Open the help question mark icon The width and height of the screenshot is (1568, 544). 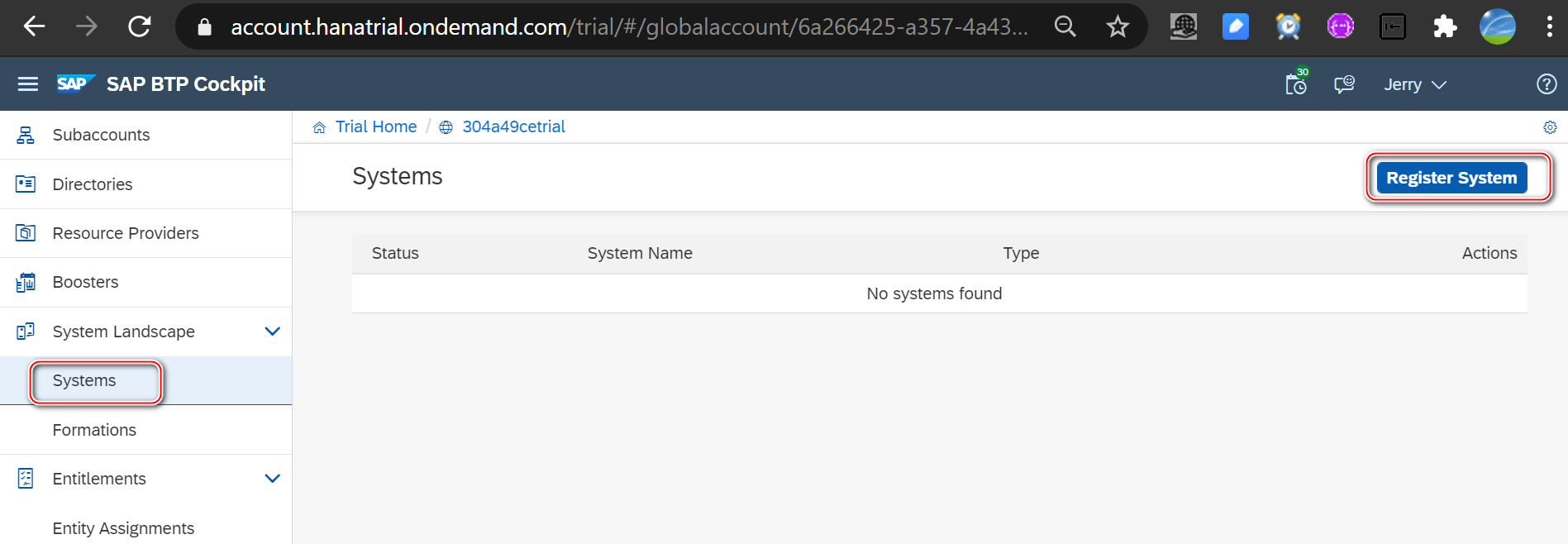[1547, 84]
